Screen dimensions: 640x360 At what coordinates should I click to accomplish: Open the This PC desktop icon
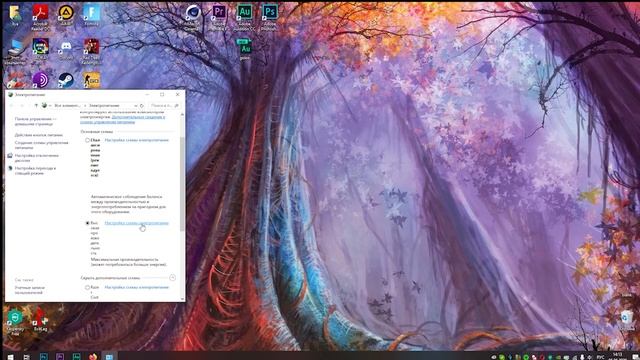16,51
